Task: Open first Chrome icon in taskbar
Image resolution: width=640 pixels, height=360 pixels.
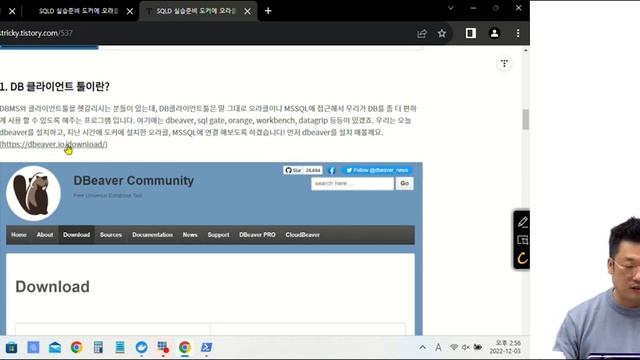Action: (x=76, y=347)
